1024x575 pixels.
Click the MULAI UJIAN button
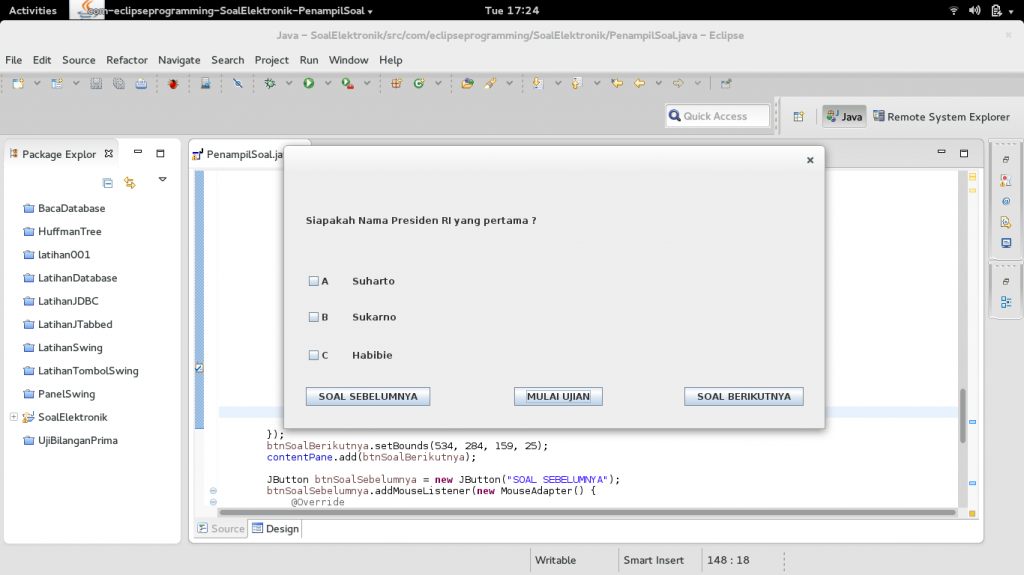558,397
